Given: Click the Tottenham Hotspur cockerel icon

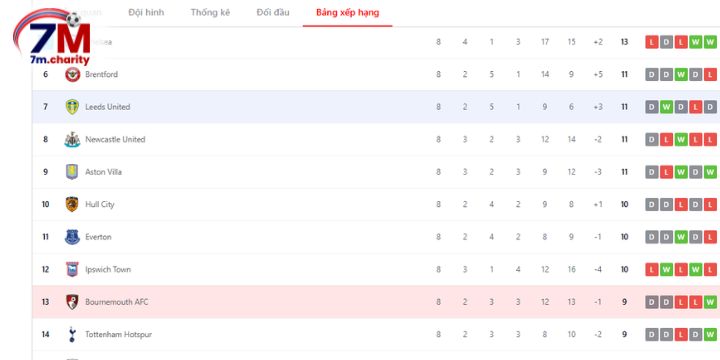Looking at the screenshot, I should point(72,334).
